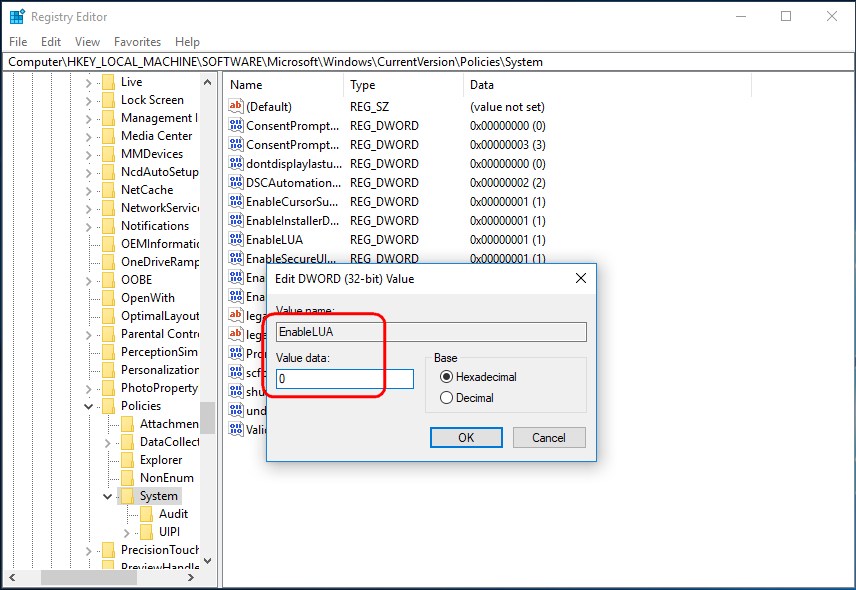Viewport: 856px width, 590px height.
Task: Click the OOBE folder icon
Action: (x=109, y=280)
